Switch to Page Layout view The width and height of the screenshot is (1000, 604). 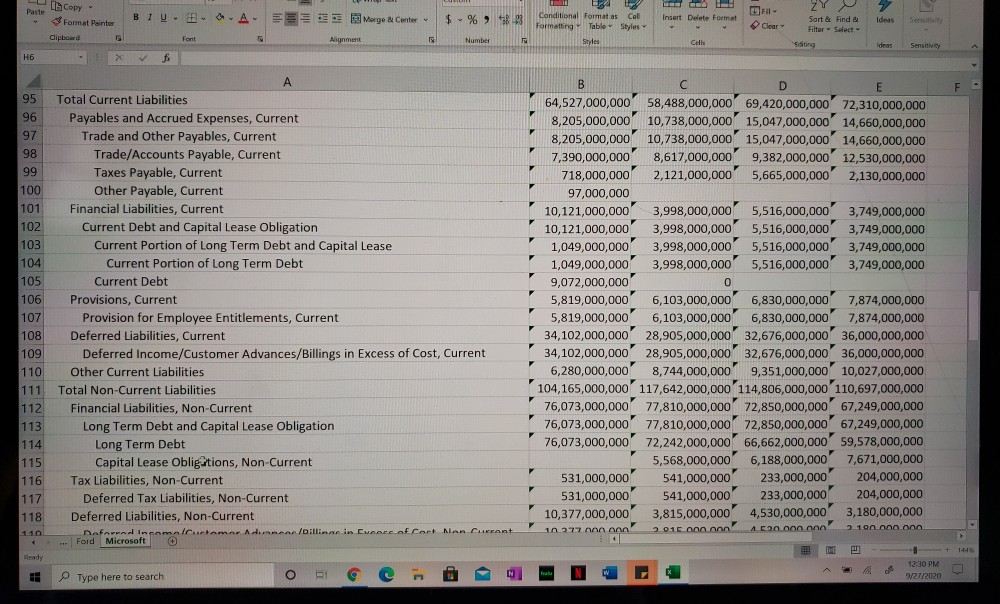tap(830, 550)
